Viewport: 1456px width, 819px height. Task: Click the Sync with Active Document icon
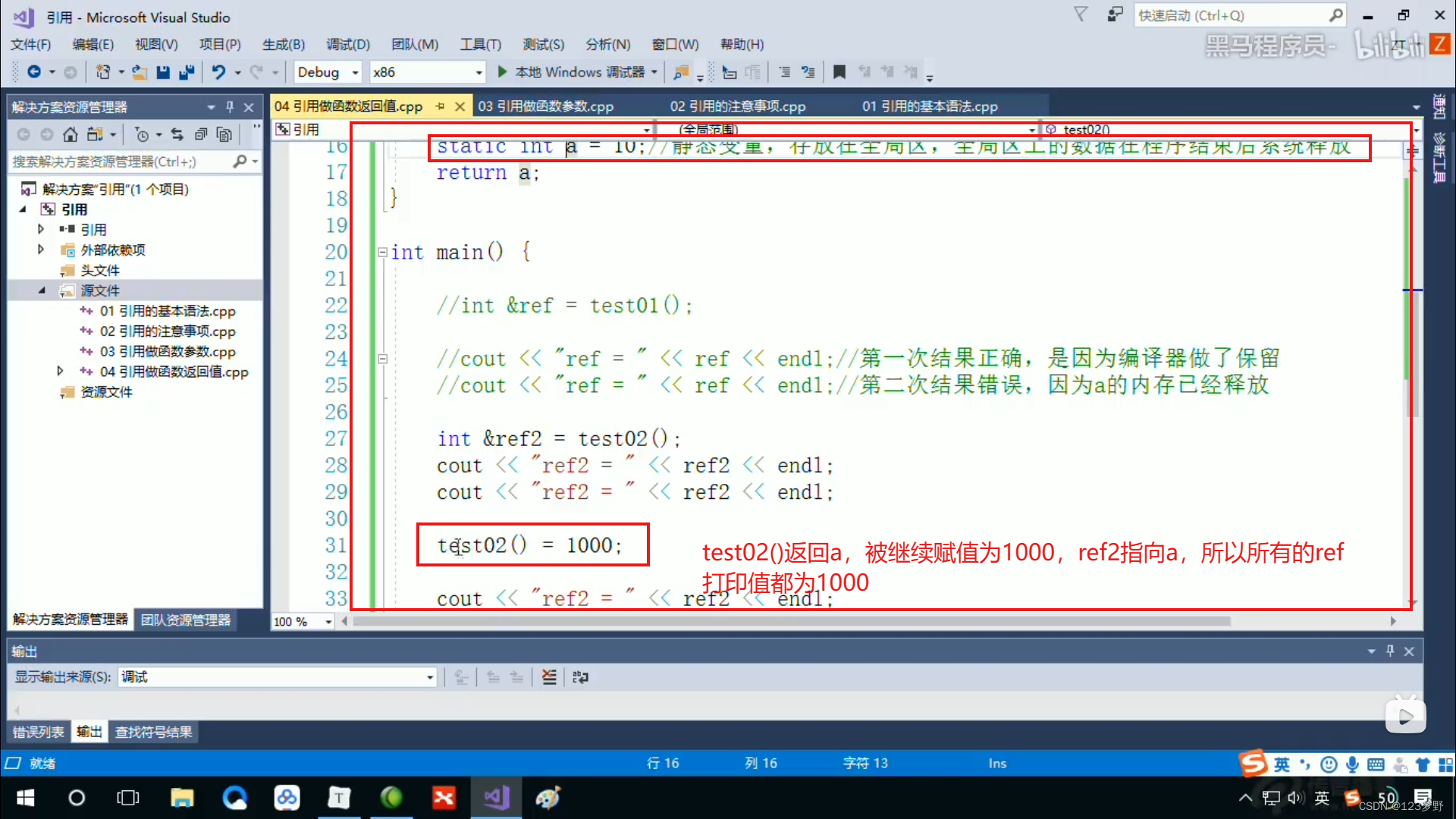coord(177,134)
